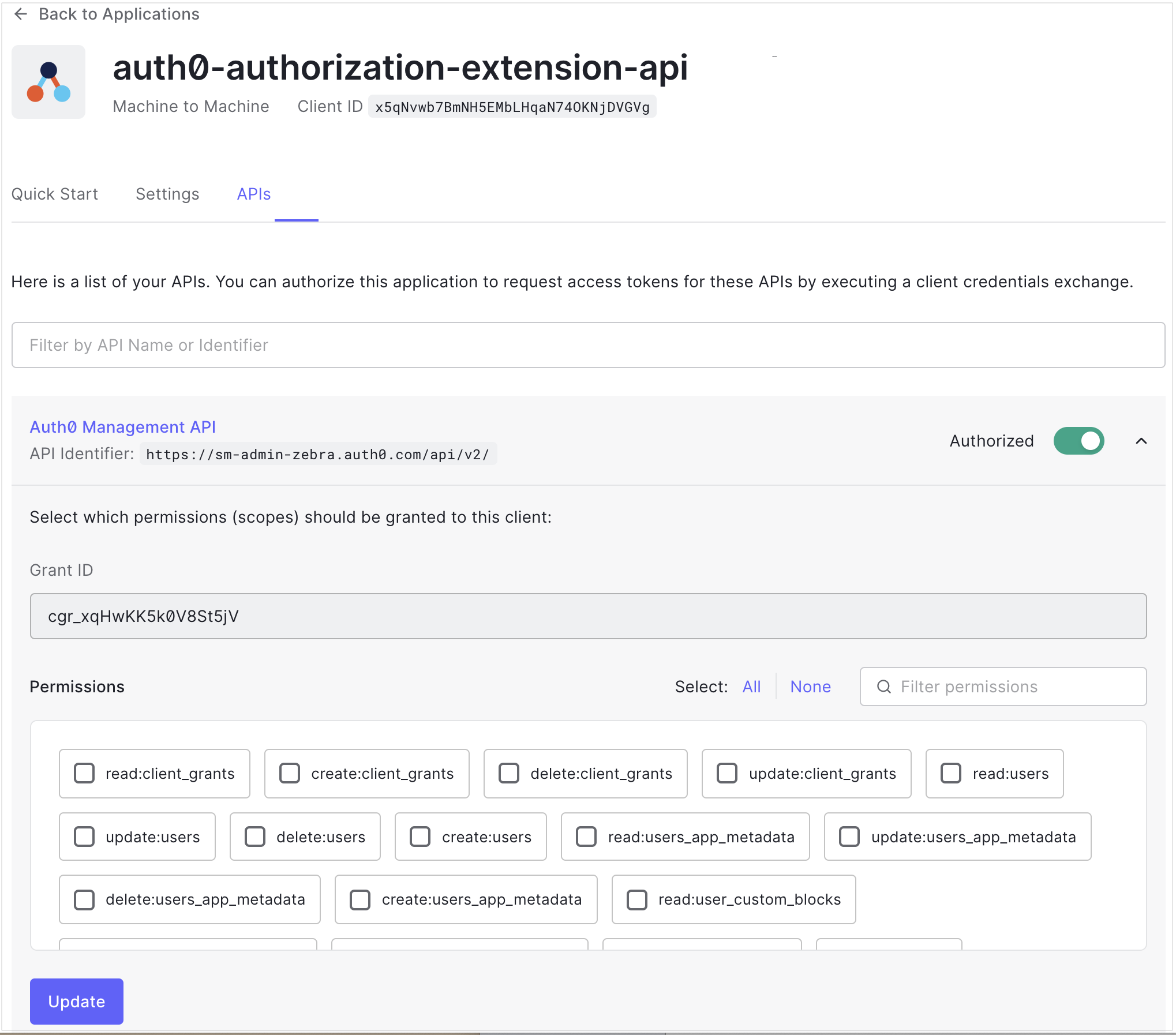Open the Quick Start tab
1176x1035 pixels.
pyautogui.click(x=55, y=194)
